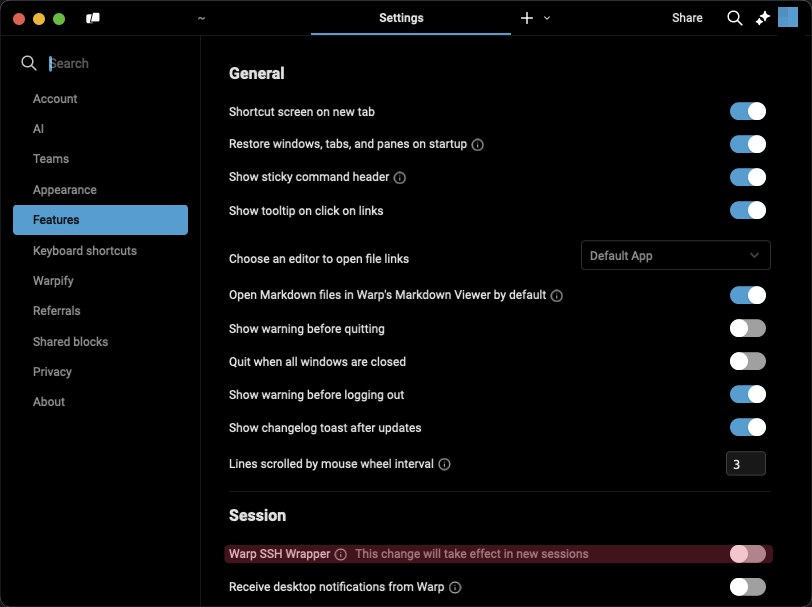Click the lines scrolled interval field
The width and height of the screenshot is (812, 607).
click(745, 464)
